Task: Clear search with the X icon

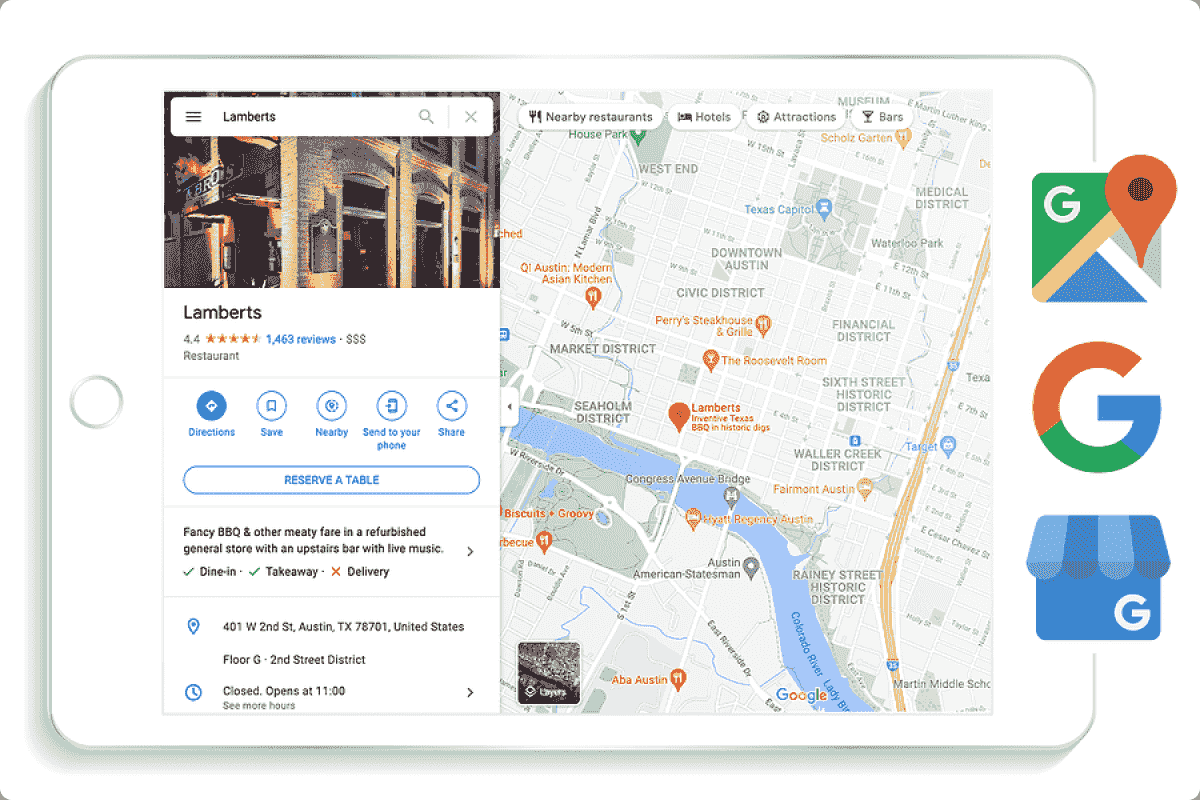Action: (471, 117)
